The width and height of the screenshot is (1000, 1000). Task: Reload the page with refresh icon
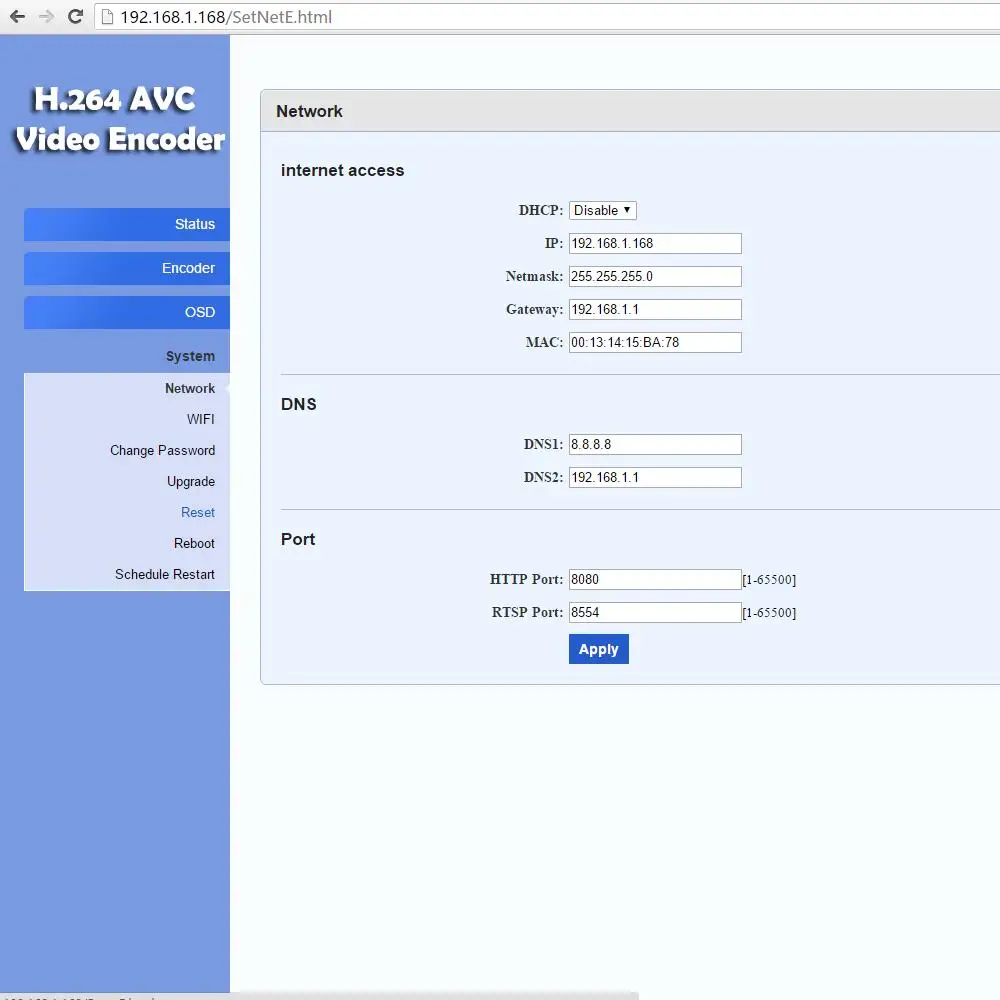[x=75, y=17]
